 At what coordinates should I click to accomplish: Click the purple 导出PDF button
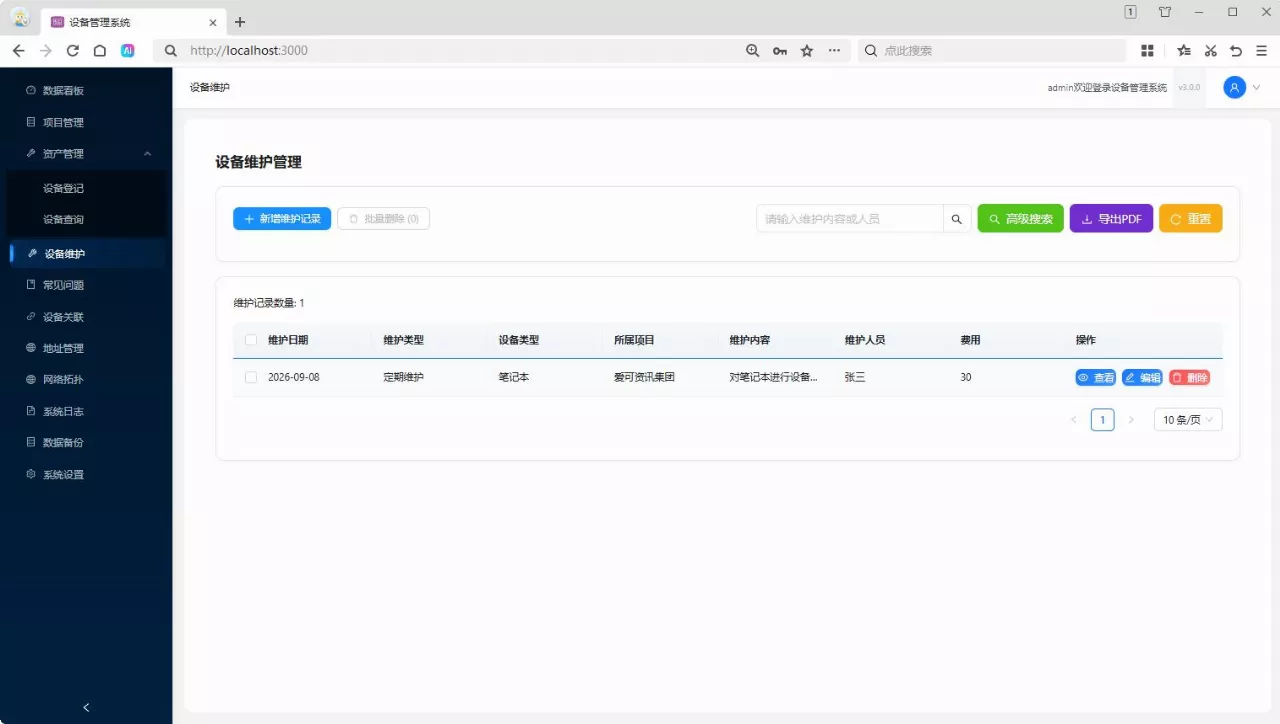[x=1111, y=219]
